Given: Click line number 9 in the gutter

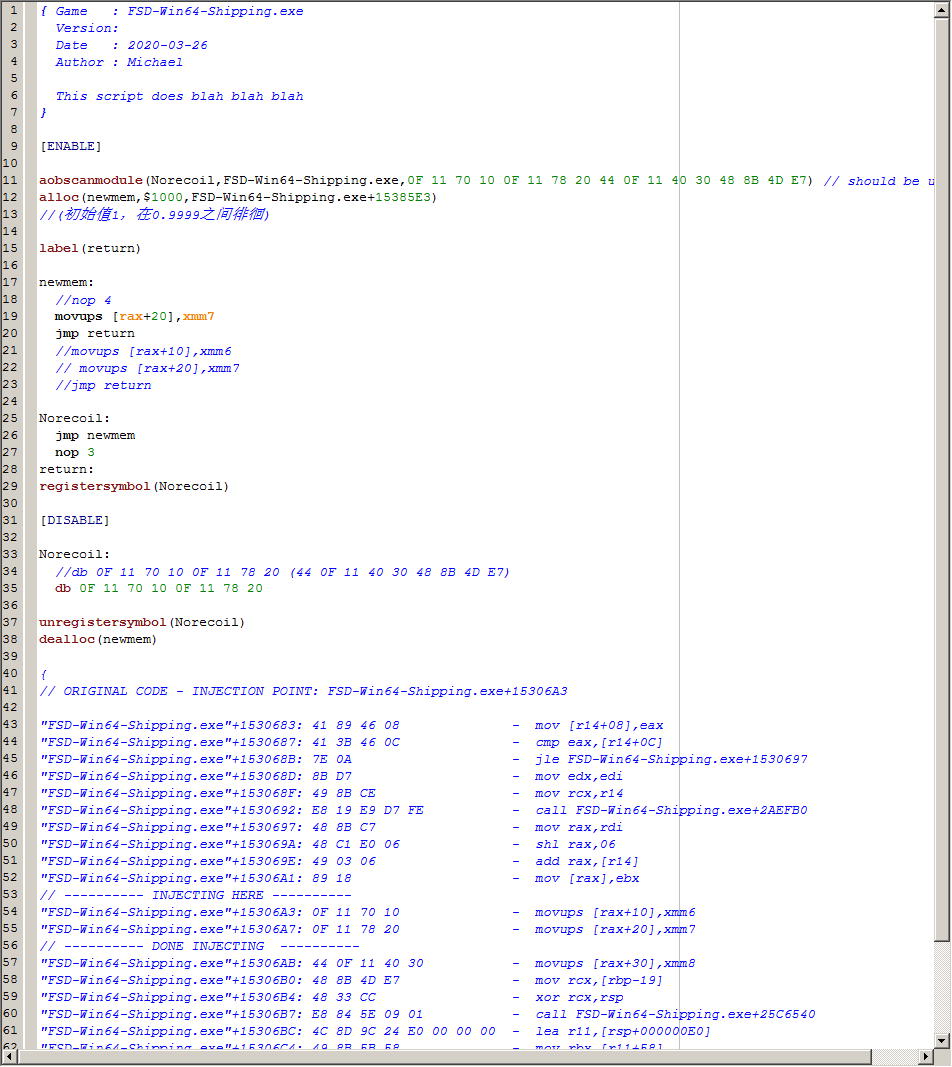Looking at the screenshot, I should click(x=14, y=146).
